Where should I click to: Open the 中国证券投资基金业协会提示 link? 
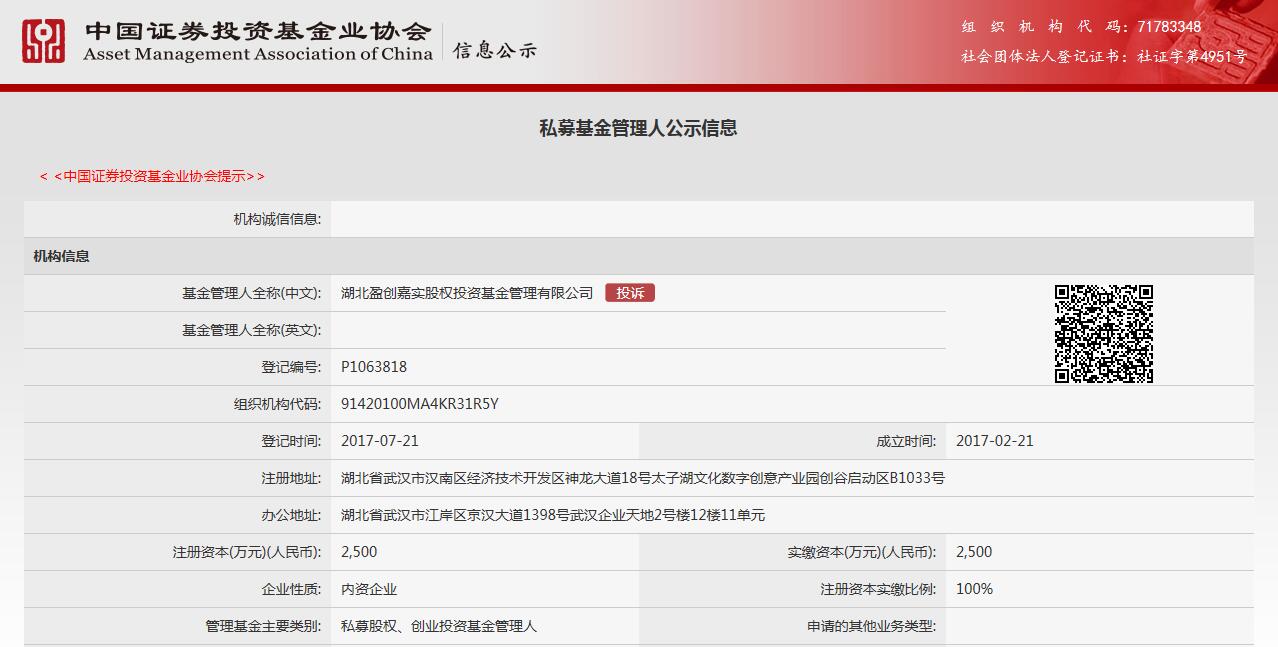pyautogui.click(x=152, y=176)
